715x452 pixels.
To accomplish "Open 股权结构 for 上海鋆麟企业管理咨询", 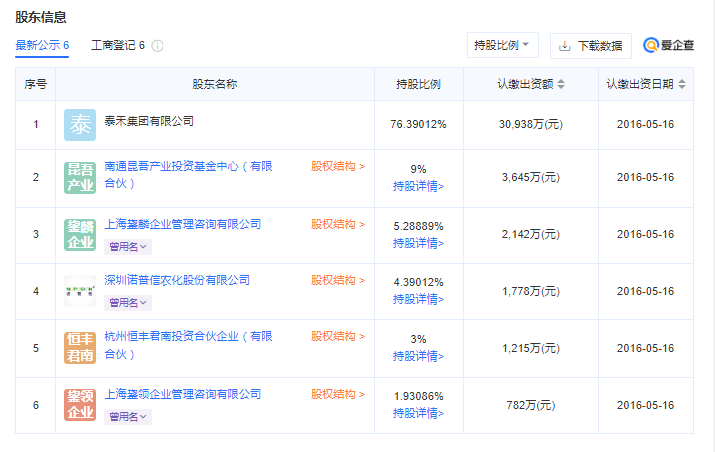I will (338, 224).
